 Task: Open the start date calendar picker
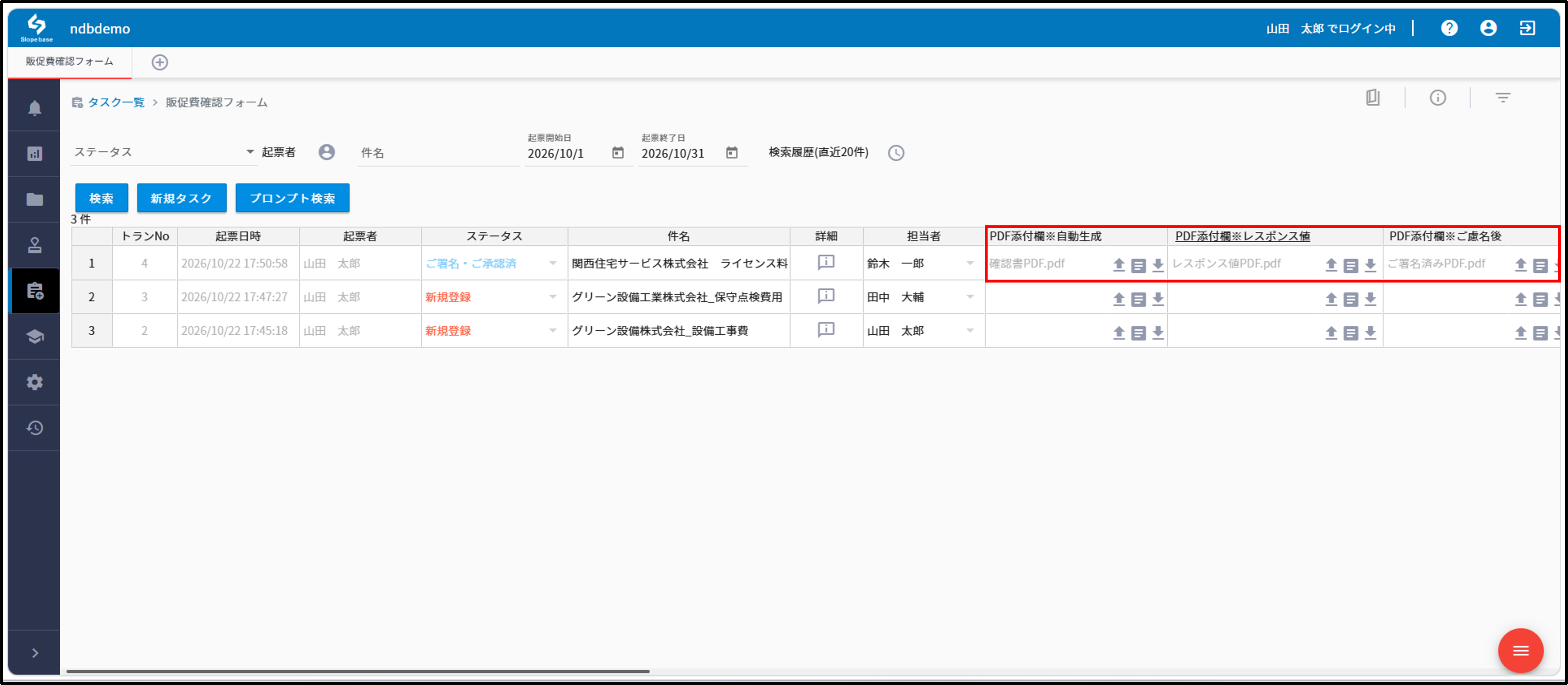[618, 153]
